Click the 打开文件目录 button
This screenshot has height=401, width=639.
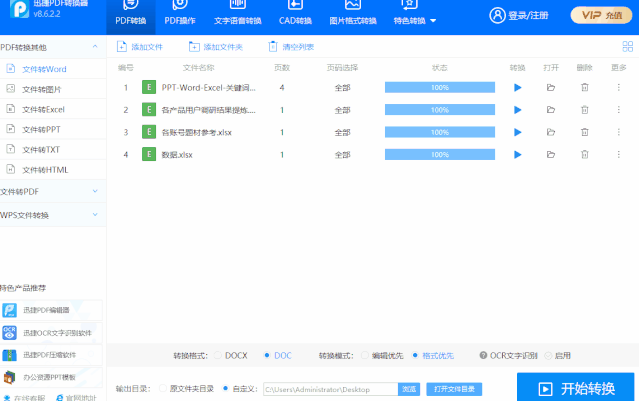(x=454, y=389)
